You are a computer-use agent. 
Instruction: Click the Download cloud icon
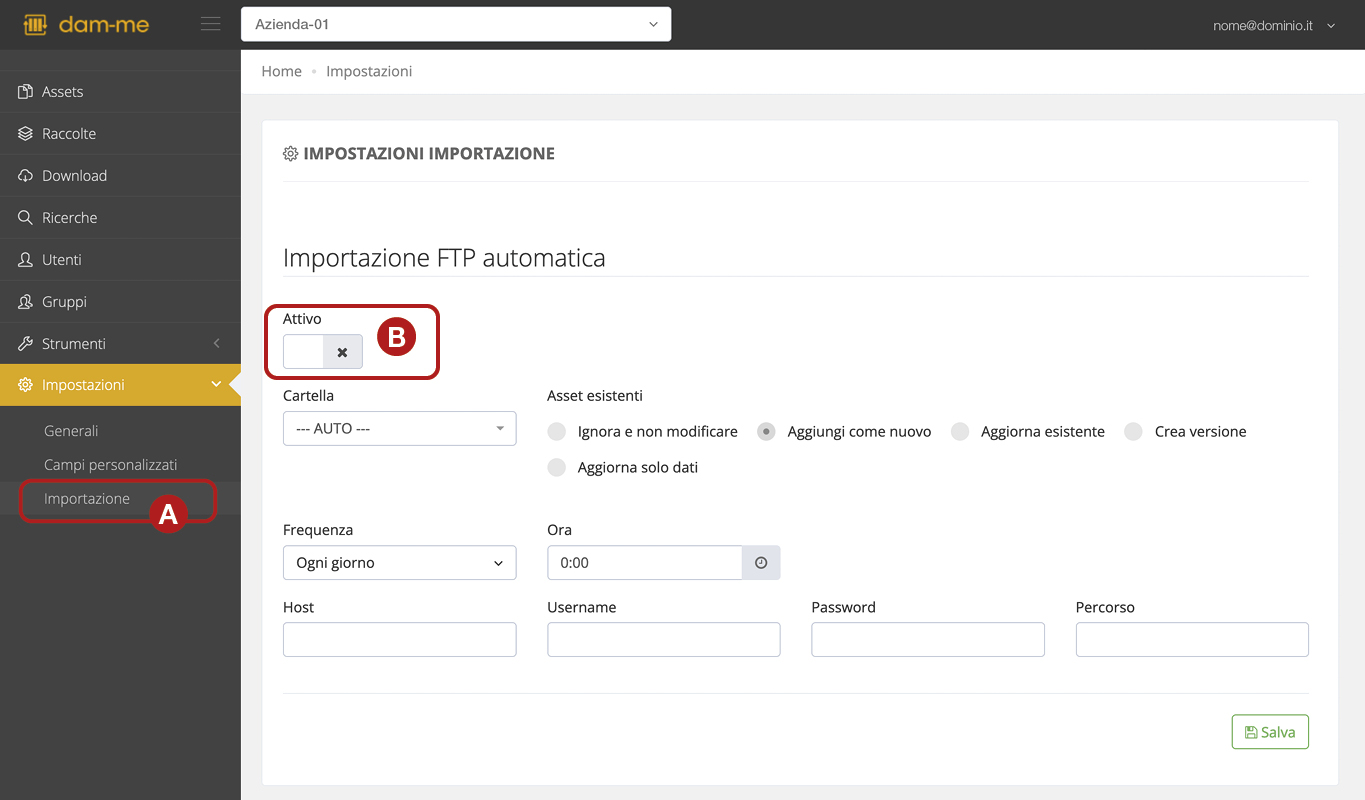26,176
